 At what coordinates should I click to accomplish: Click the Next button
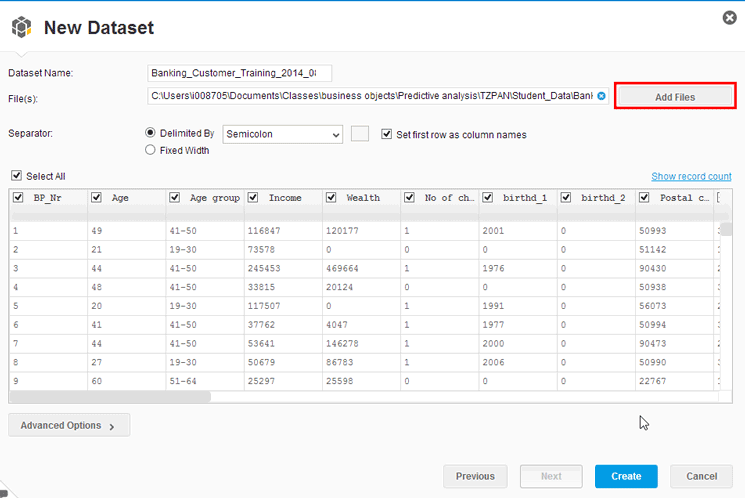(551, 476)
